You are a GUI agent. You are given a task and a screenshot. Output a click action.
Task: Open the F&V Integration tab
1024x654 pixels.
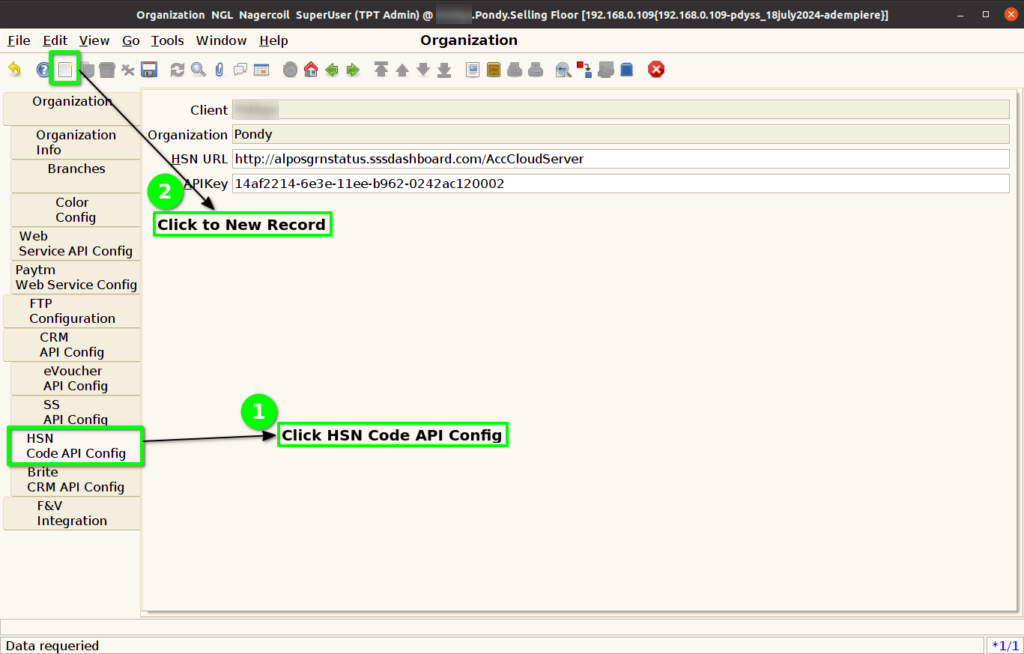[x=72, y=513]
